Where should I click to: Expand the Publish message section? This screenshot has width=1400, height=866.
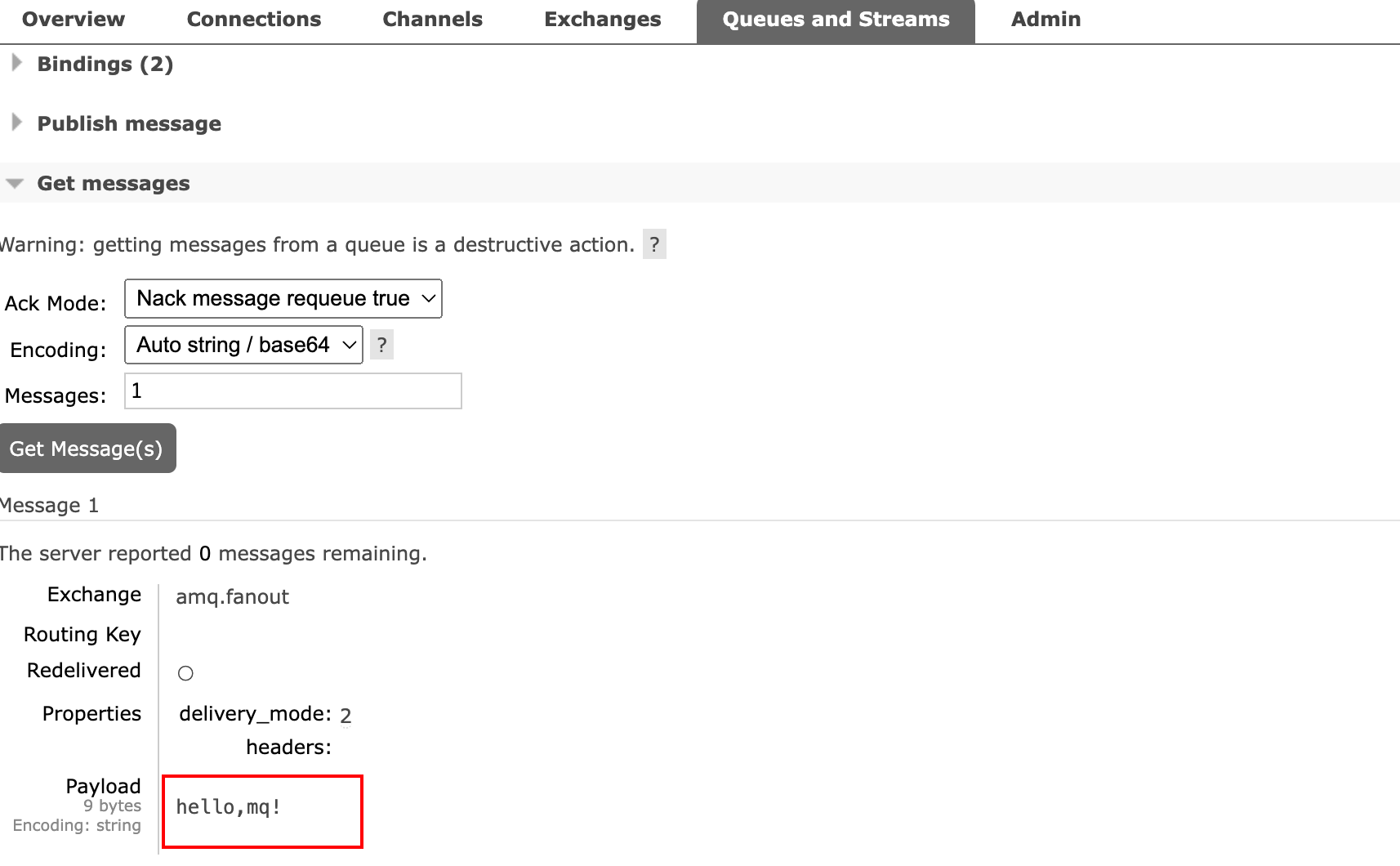[128, 123]
